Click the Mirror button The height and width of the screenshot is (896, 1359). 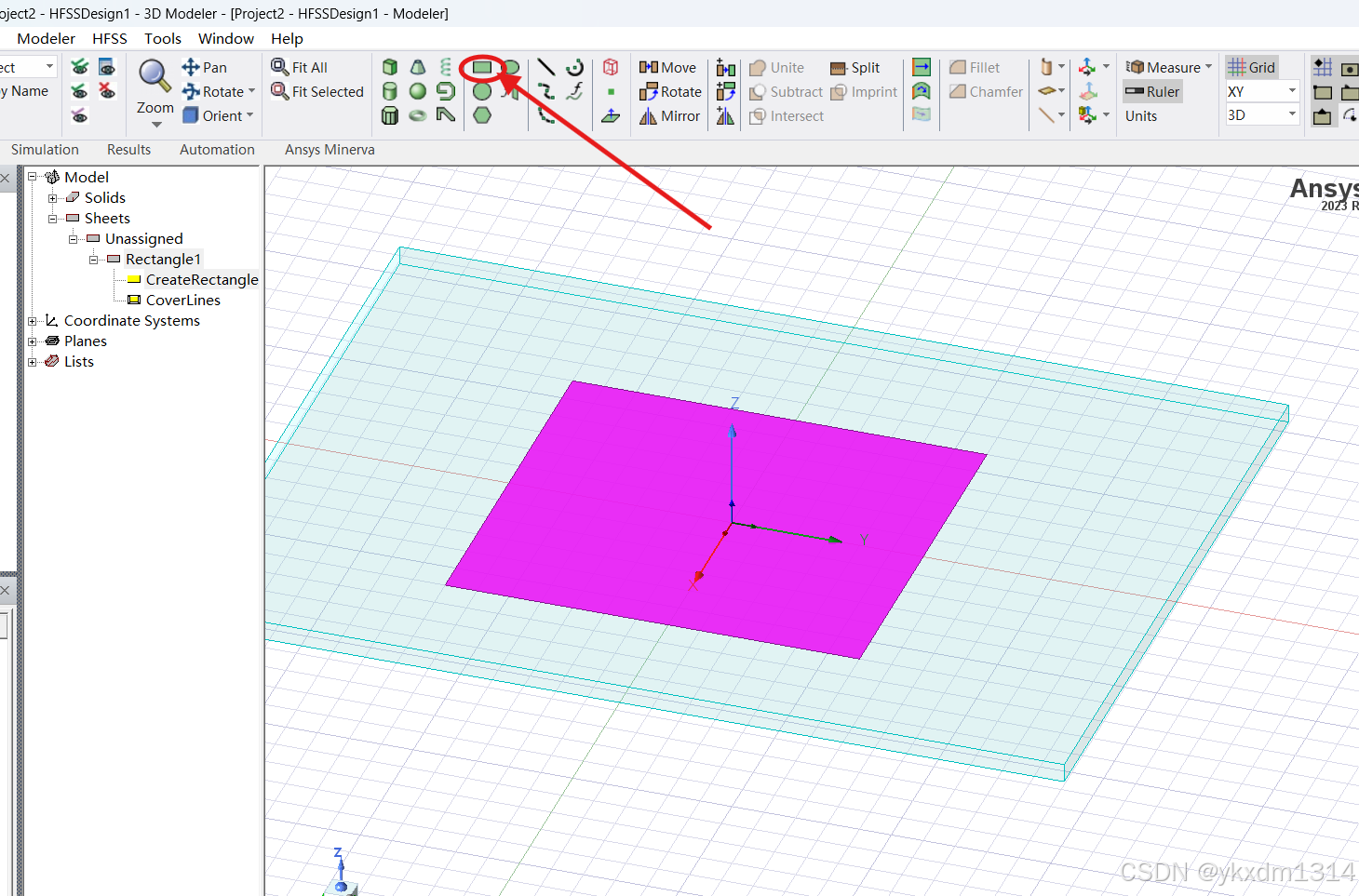pos(669,115)
